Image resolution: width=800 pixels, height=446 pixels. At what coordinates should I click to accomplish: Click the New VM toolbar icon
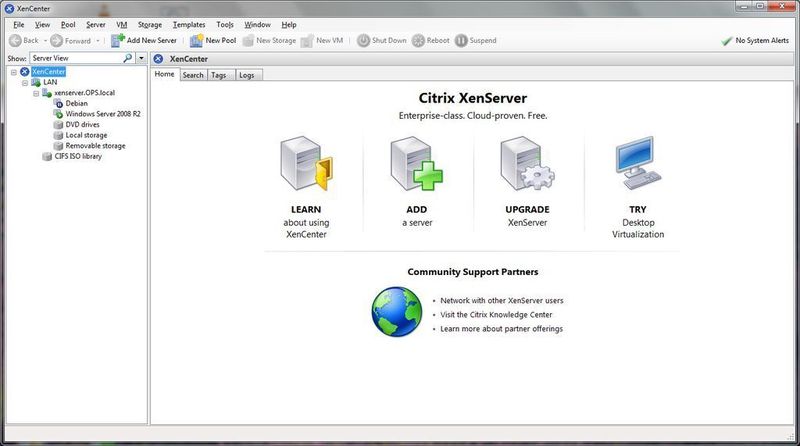point(307,40)
